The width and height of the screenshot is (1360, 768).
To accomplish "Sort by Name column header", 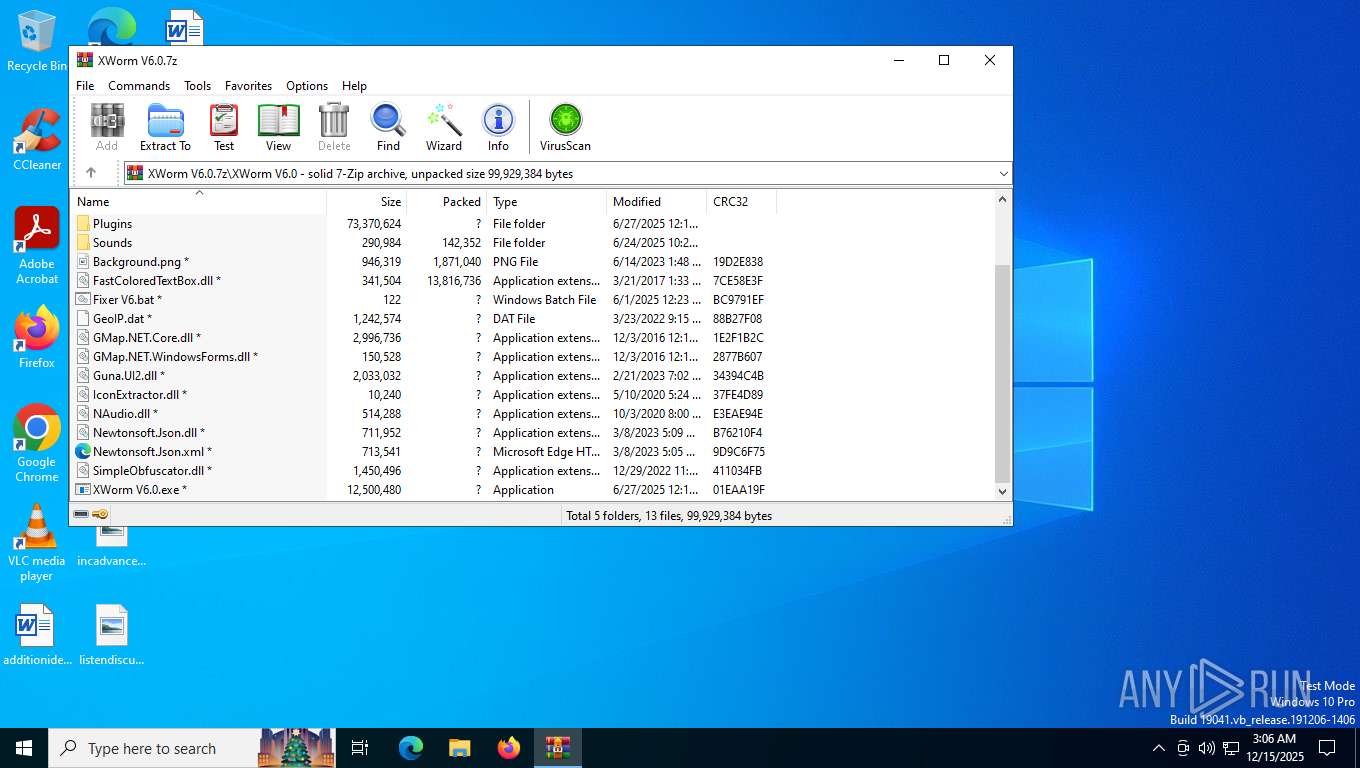I will pos(198,202).
